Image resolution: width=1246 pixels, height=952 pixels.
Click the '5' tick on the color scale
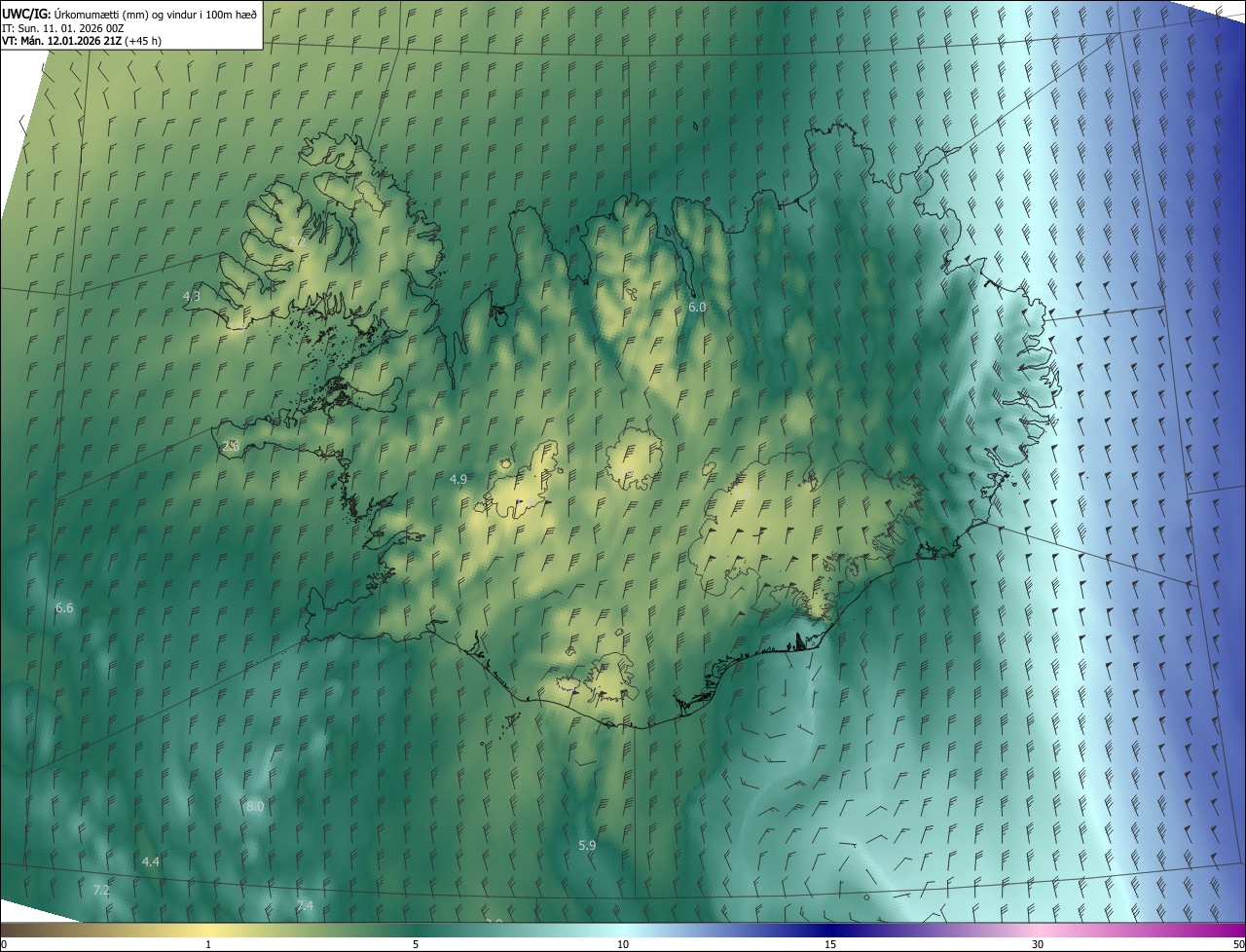point(416,944)
